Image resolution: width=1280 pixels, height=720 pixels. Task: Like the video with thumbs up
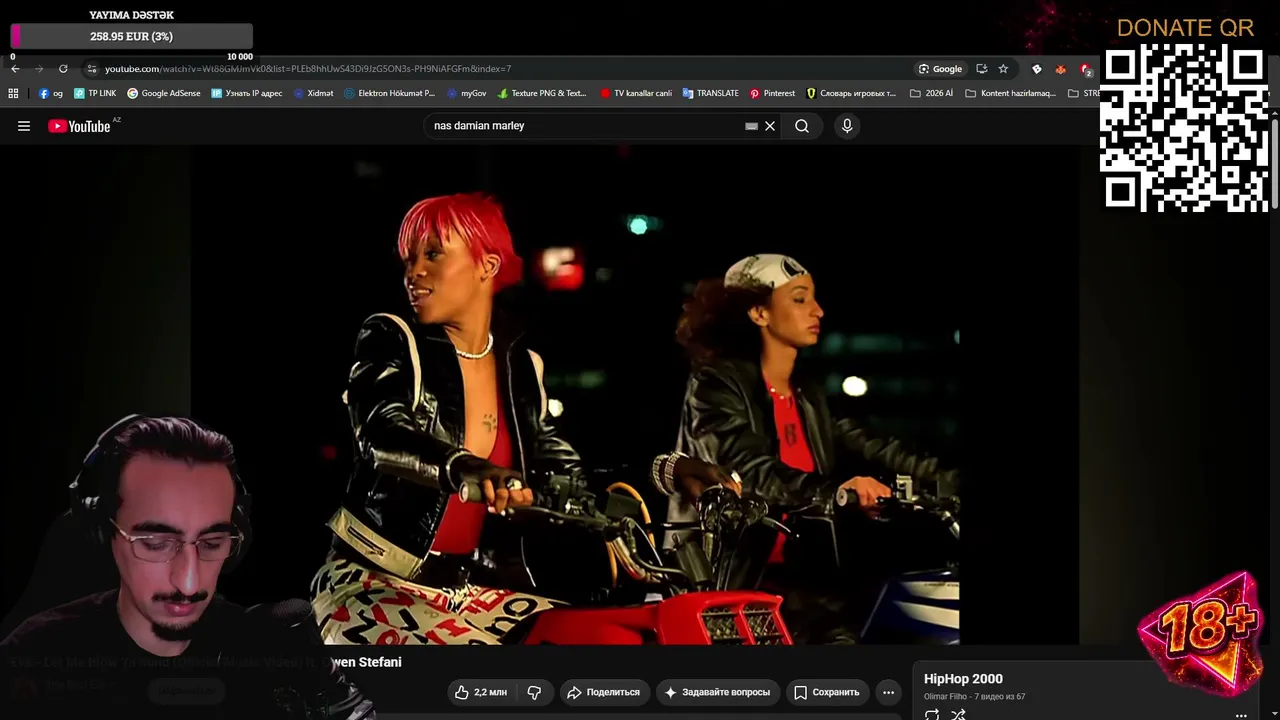click(481, 692)
